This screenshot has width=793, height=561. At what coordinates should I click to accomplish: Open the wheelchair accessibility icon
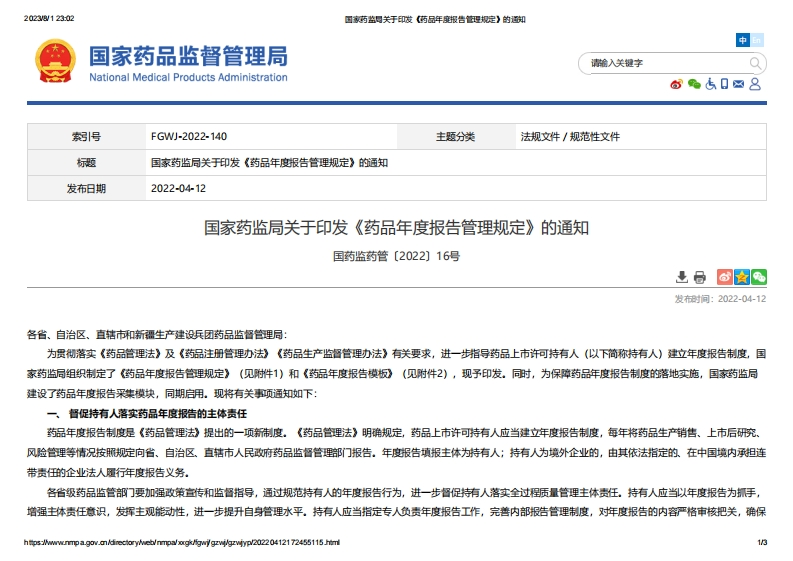710,85
